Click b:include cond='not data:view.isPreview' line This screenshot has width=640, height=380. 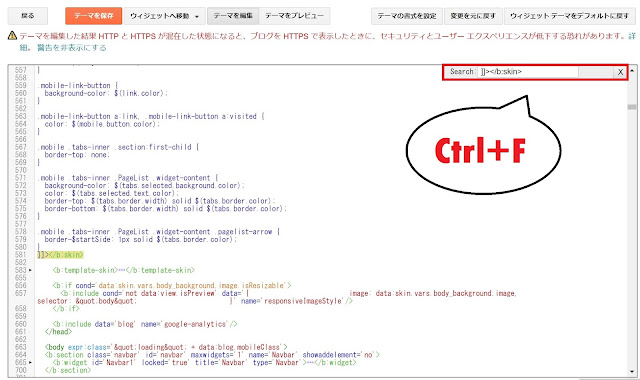point(277,297)
